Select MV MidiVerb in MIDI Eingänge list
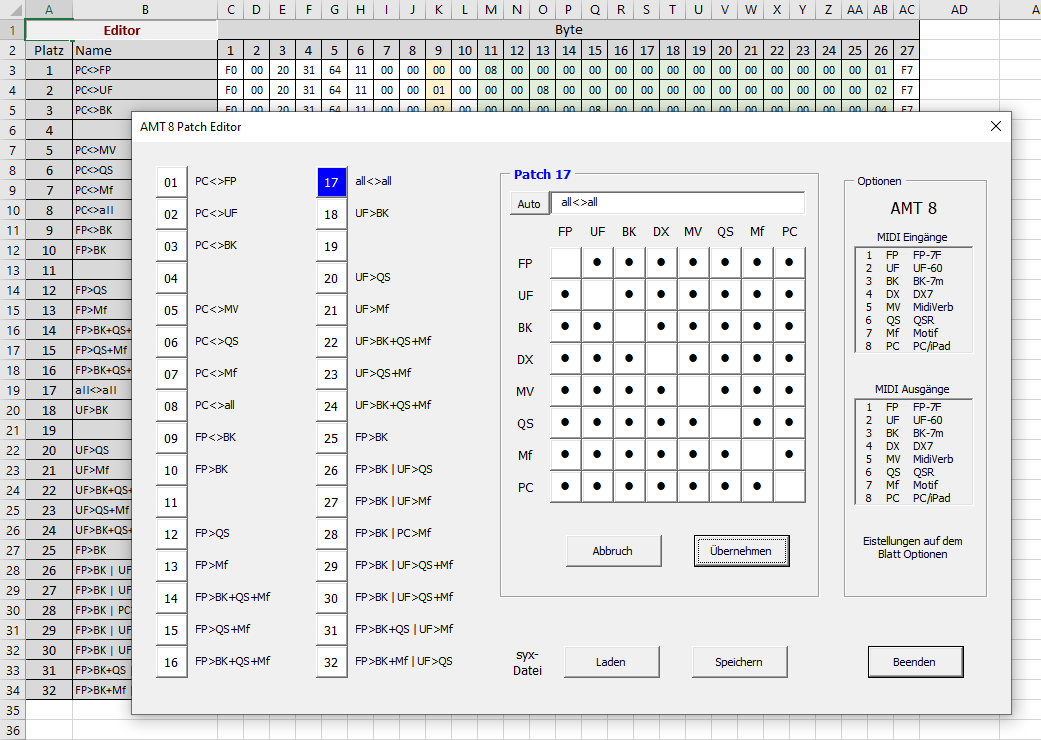The image size is (1041, 740). (915, 307)
